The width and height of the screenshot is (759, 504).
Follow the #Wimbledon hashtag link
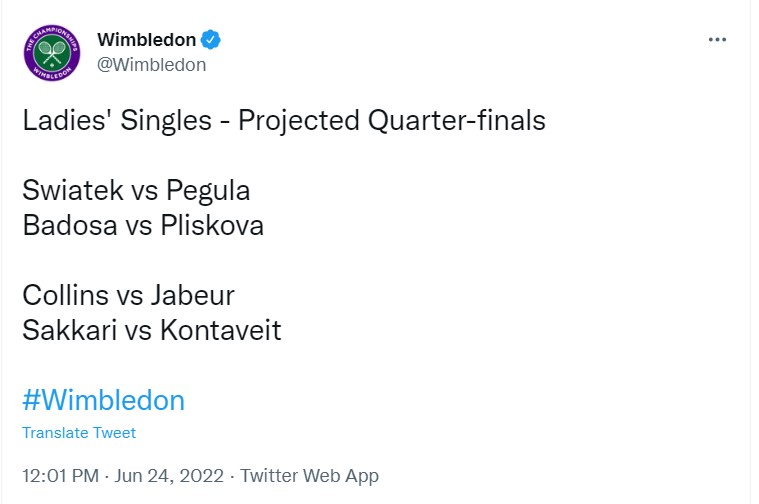pyautogui.click(x=103, y=400)
